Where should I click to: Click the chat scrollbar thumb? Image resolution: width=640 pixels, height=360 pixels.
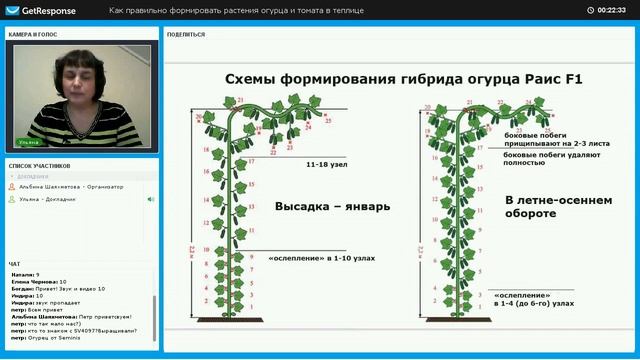(x=154, y=318)
